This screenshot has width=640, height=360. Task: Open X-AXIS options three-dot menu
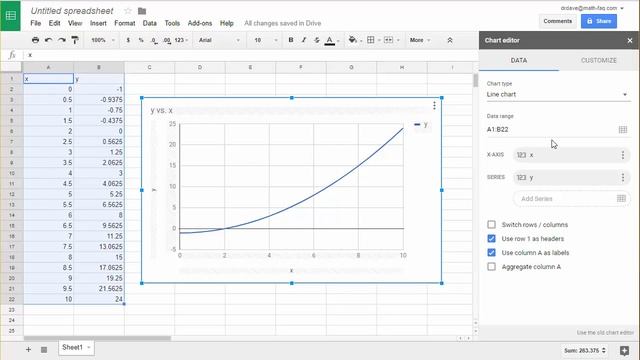click(623, 155)
